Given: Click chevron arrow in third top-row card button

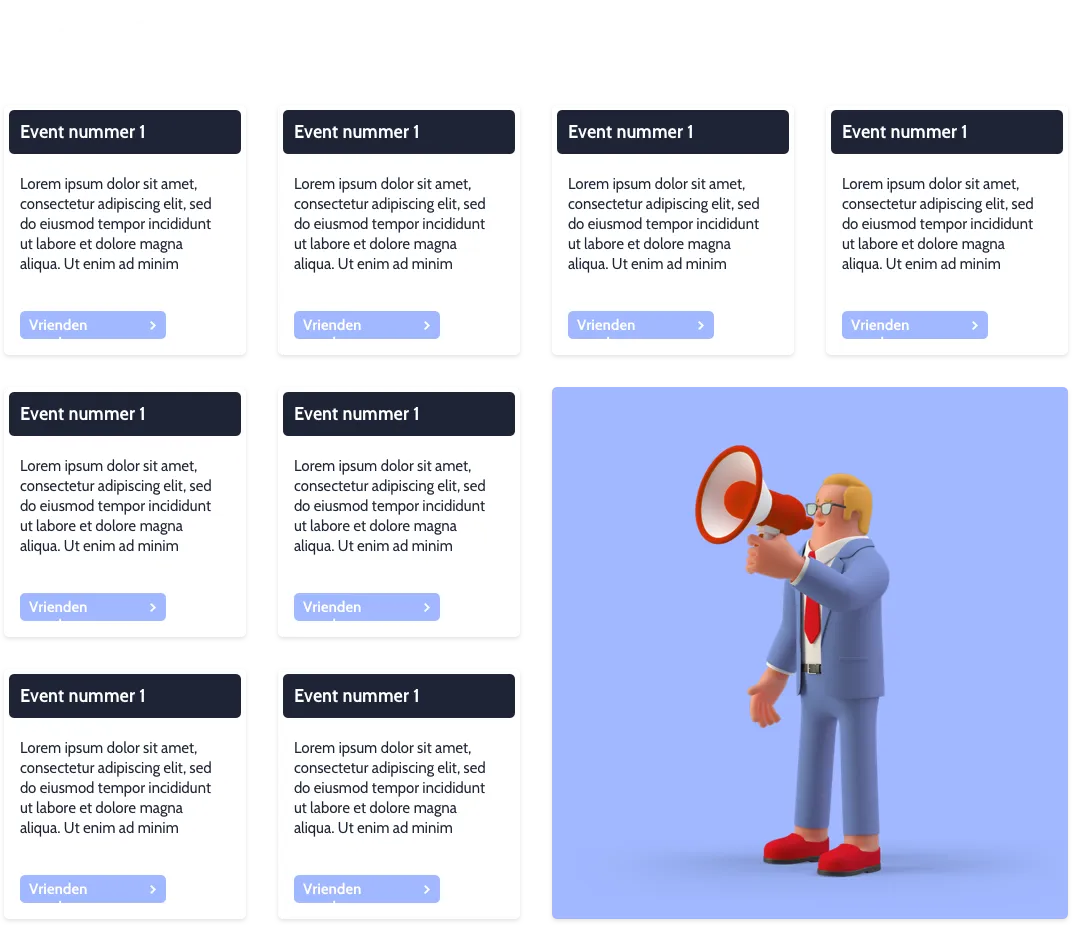Looking at the screenshot, I should [701, 325].
